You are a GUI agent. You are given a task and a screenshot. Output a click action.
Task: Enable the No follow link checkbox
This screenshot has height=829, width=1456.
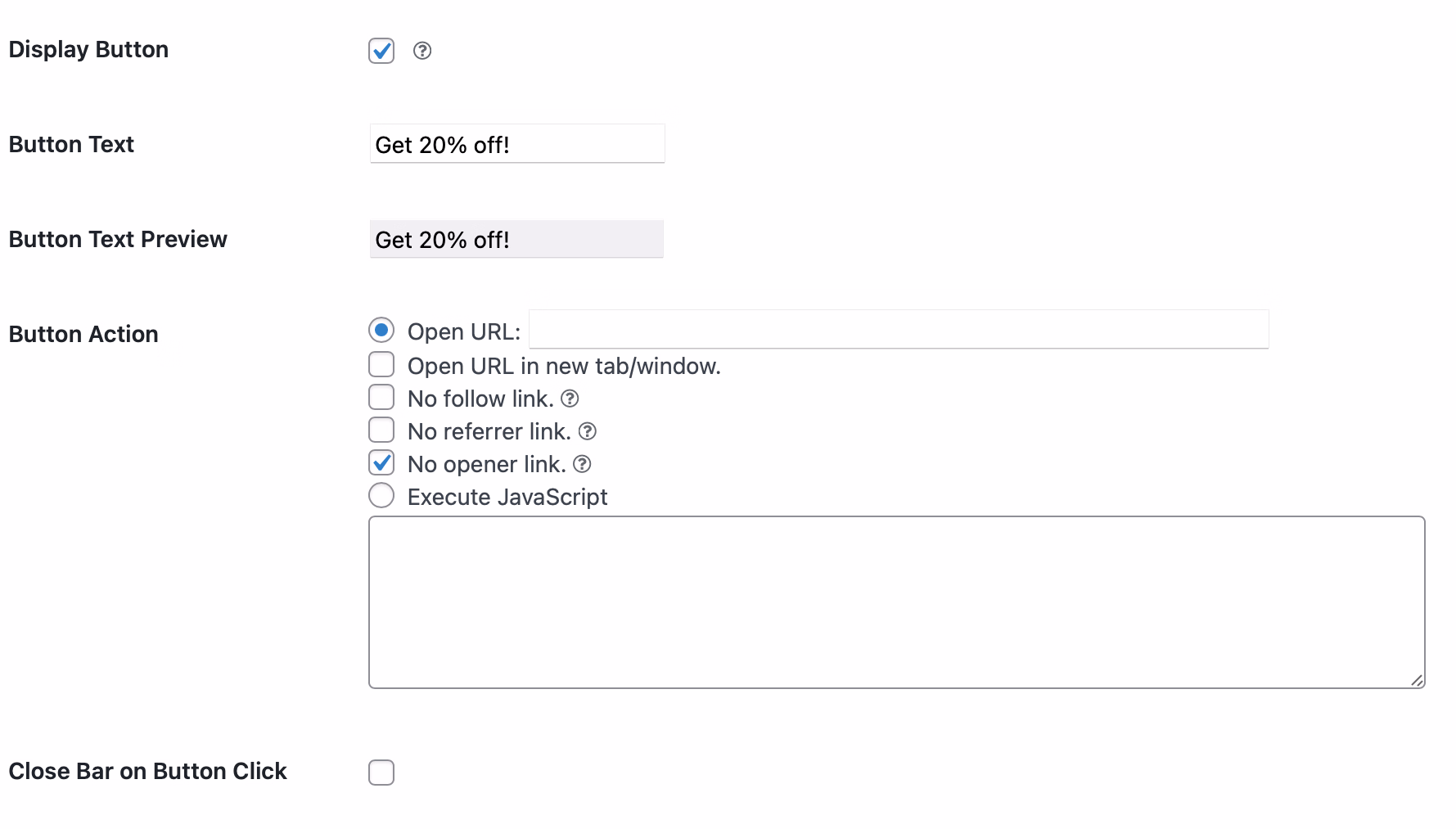pyautogui.click(x=381, y=397)
